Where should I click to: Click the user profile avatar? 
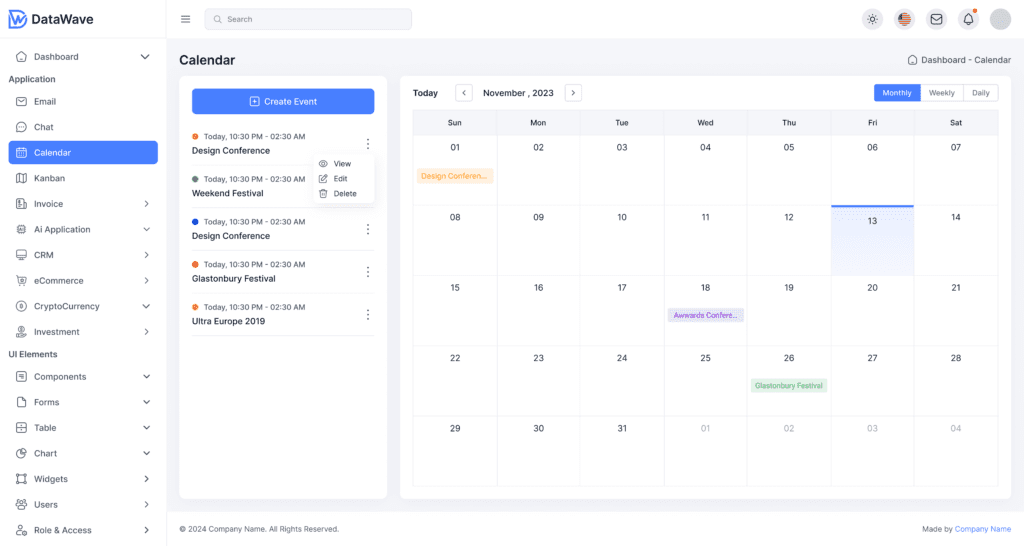1000,19
